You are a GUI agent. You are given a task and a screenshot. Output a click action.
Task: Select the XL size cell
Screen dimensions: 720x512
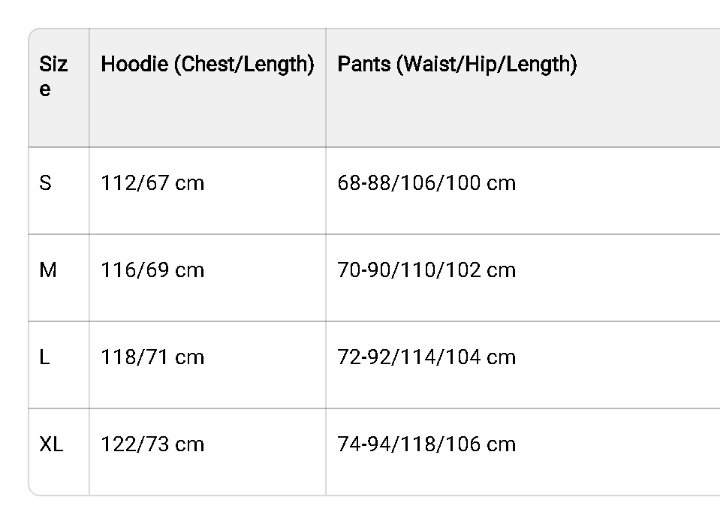[x=51, y=444]
